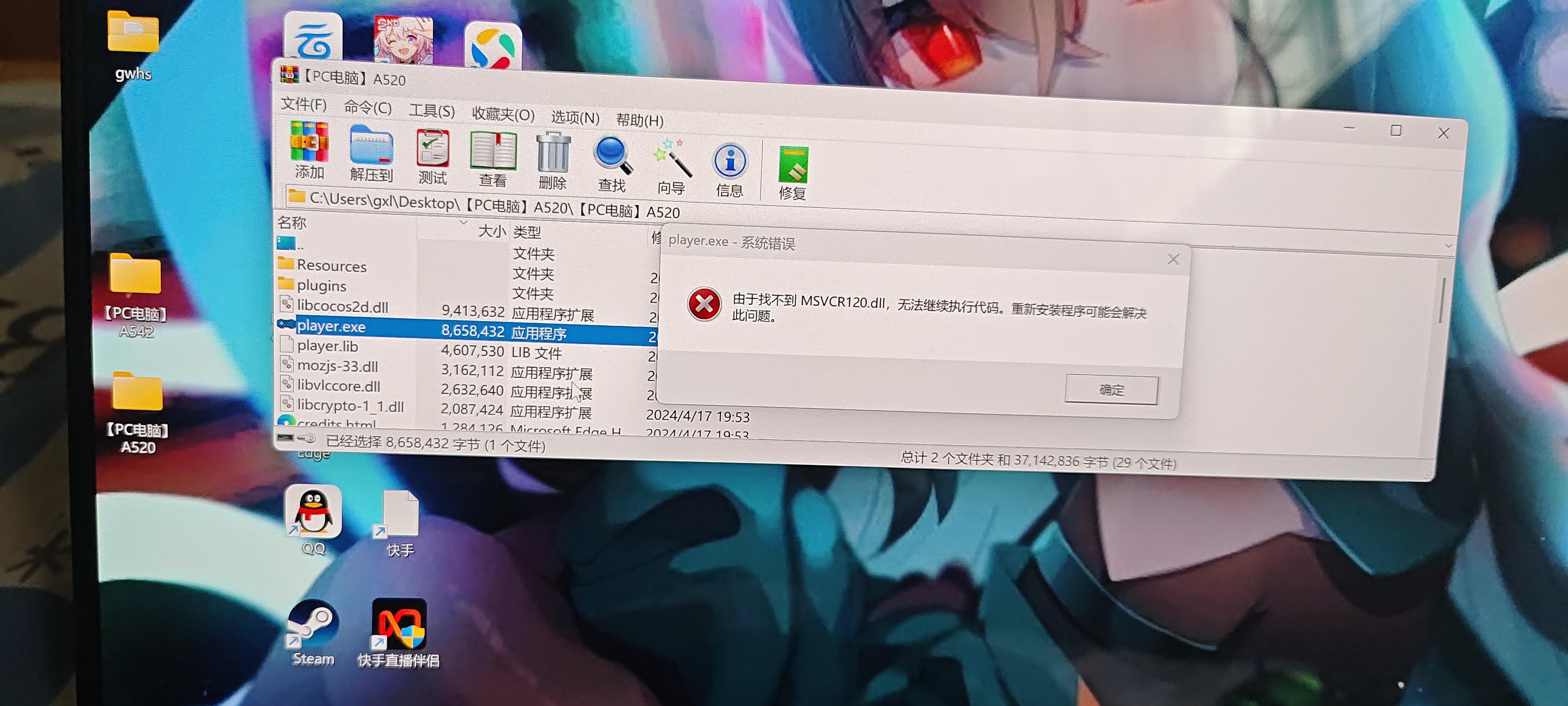Launch the Steam desktop shortcut

[314, 633]
